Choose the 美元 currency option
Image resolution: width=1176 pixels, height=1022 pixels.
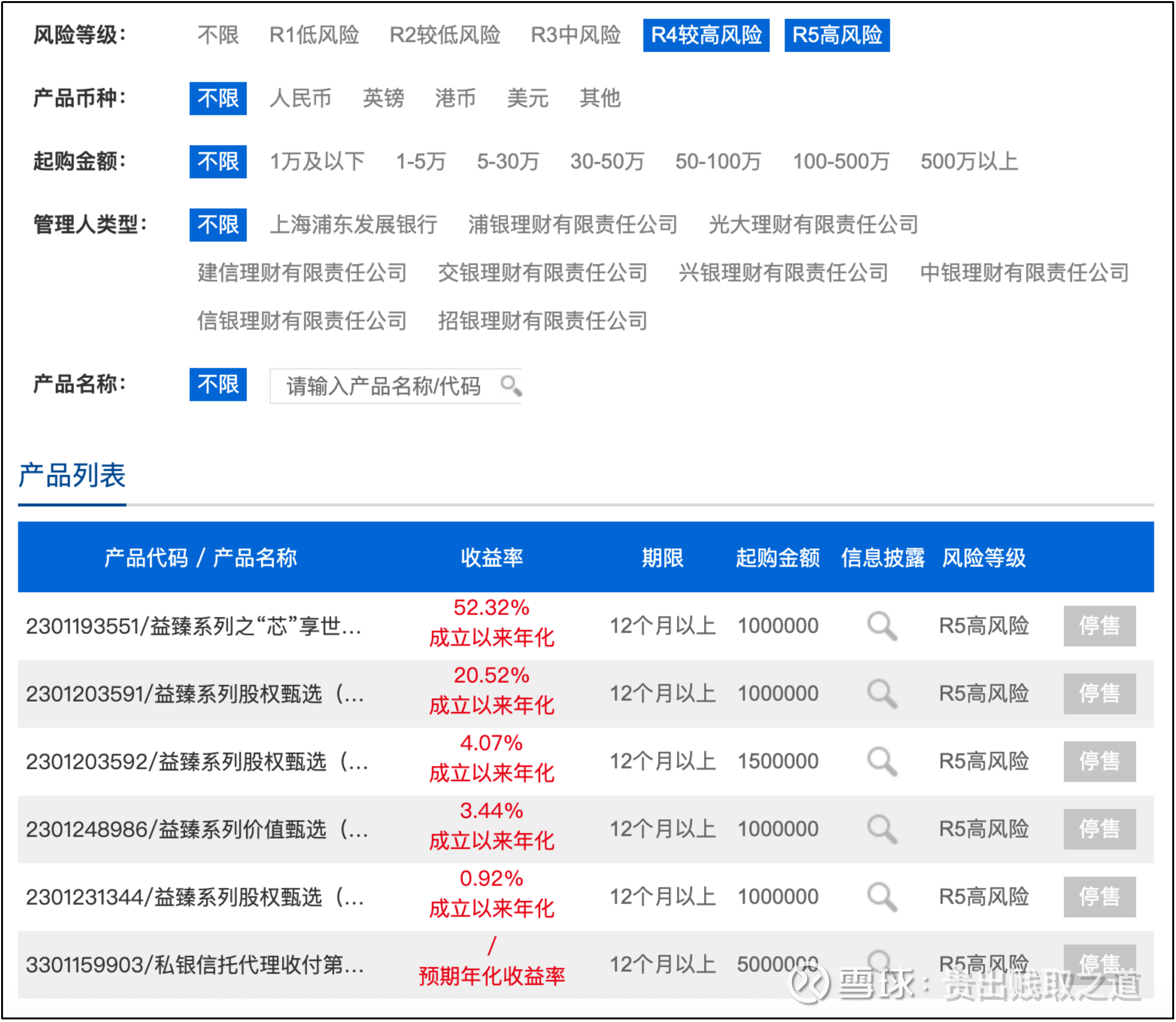pyautogui.click(x=527, y=99)
